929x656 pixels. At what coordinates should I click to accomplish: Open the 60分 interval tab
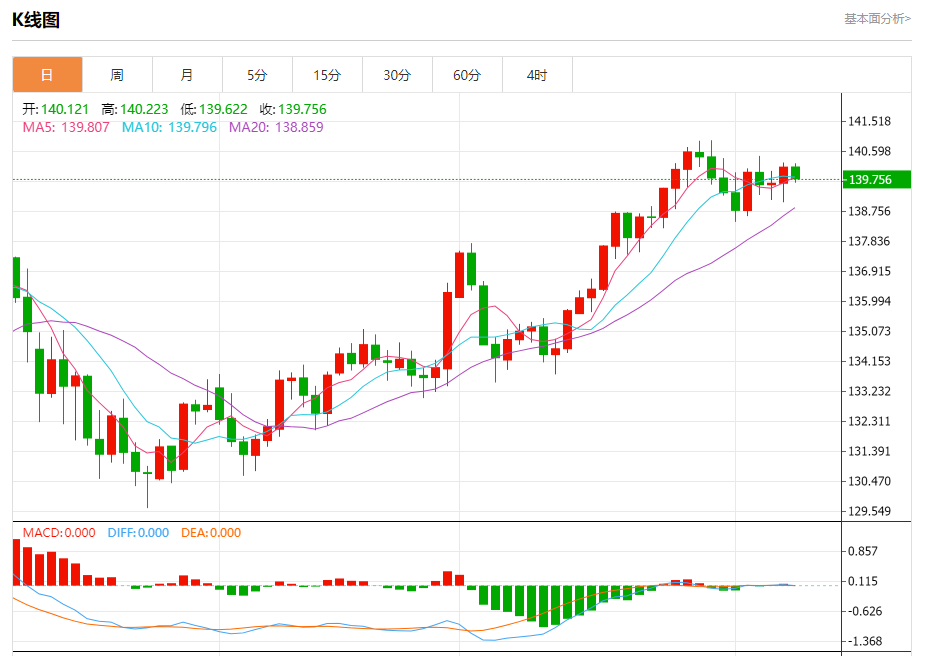(467, 75)
